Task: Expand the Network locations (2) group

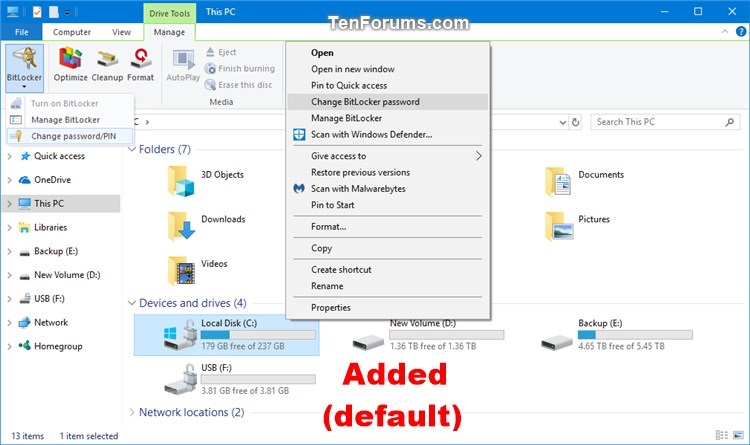Action: (132, 412)
